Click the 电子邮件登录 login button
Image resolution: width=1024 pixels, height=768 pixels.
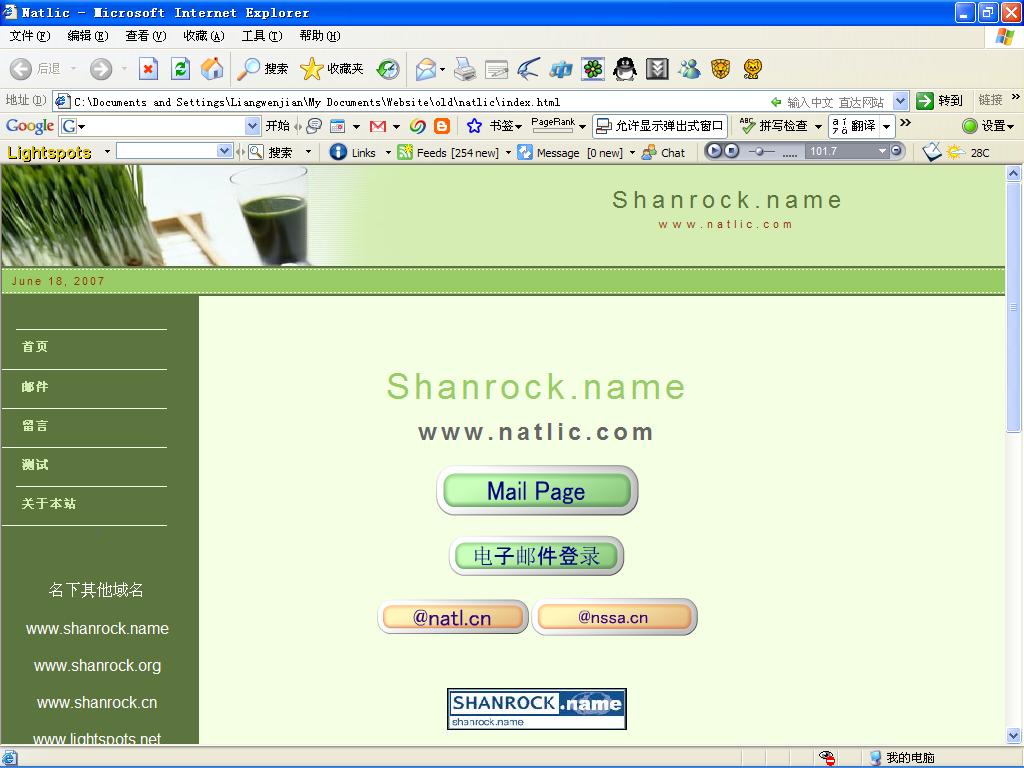(x=536, y=556)
